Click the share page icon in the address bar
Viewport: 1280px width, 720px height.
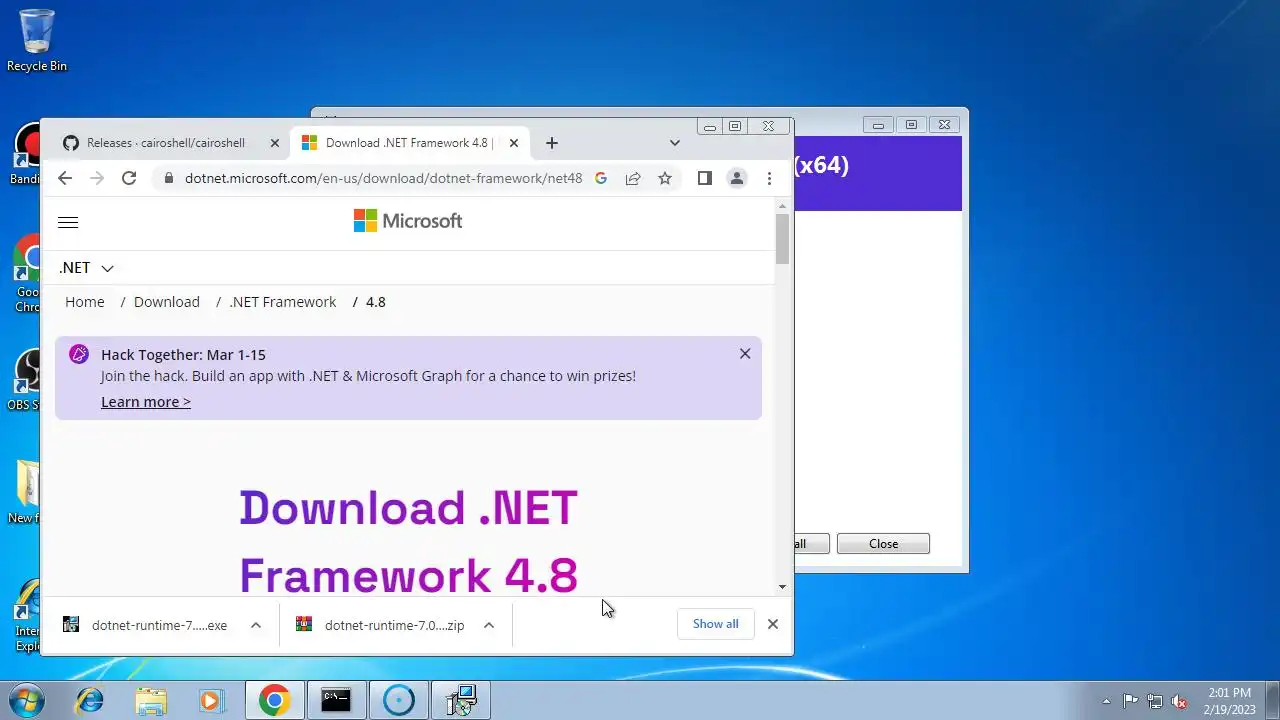(633, 178)
